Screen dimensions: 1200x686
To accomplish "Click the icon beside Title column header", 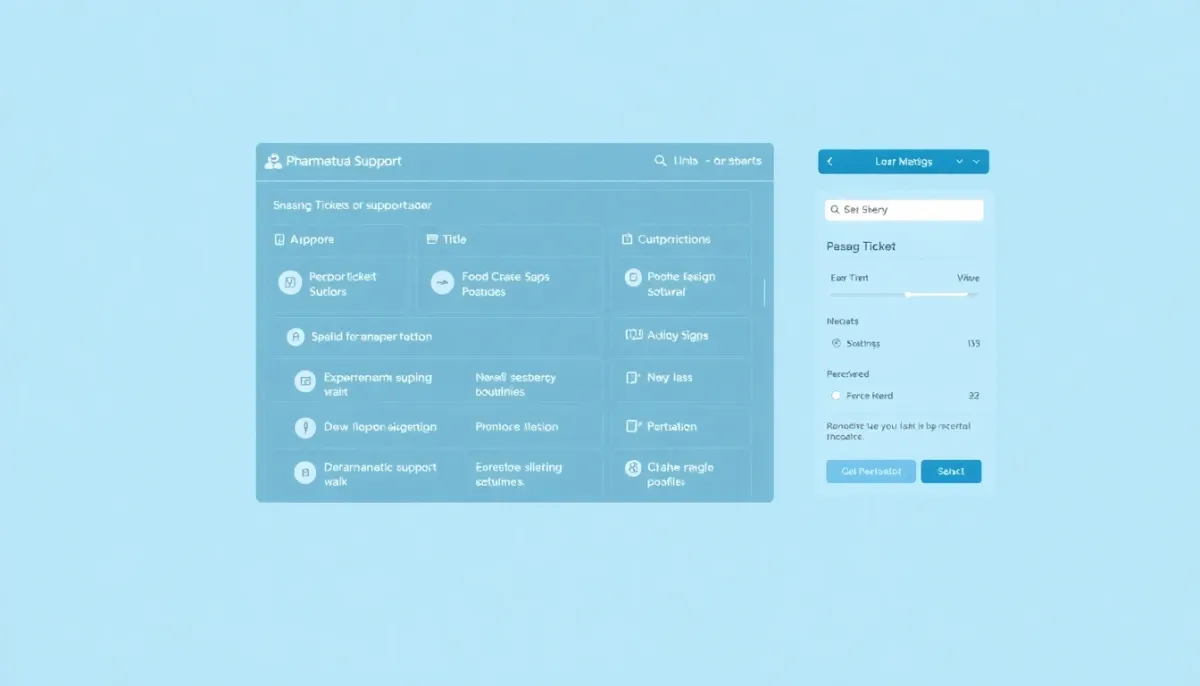I will coord(432,239).
